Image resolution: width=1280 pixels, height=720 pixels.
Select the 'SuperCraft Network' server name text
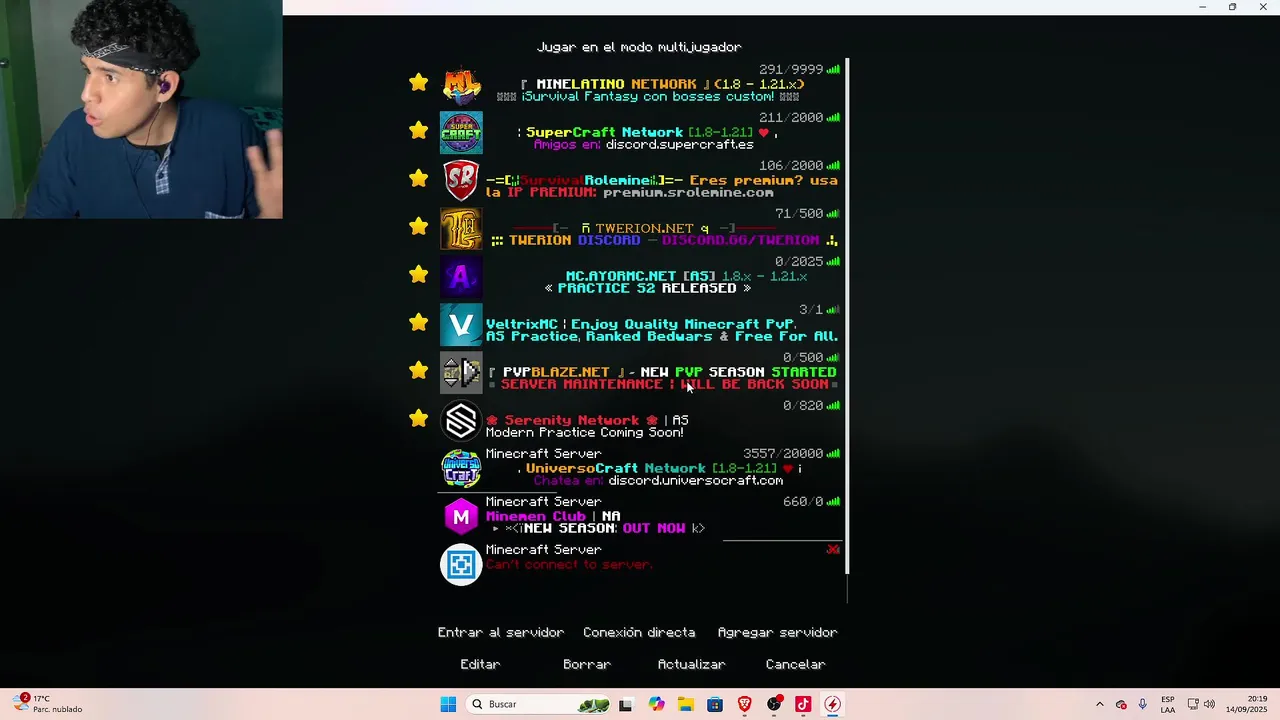click(604, 132)
